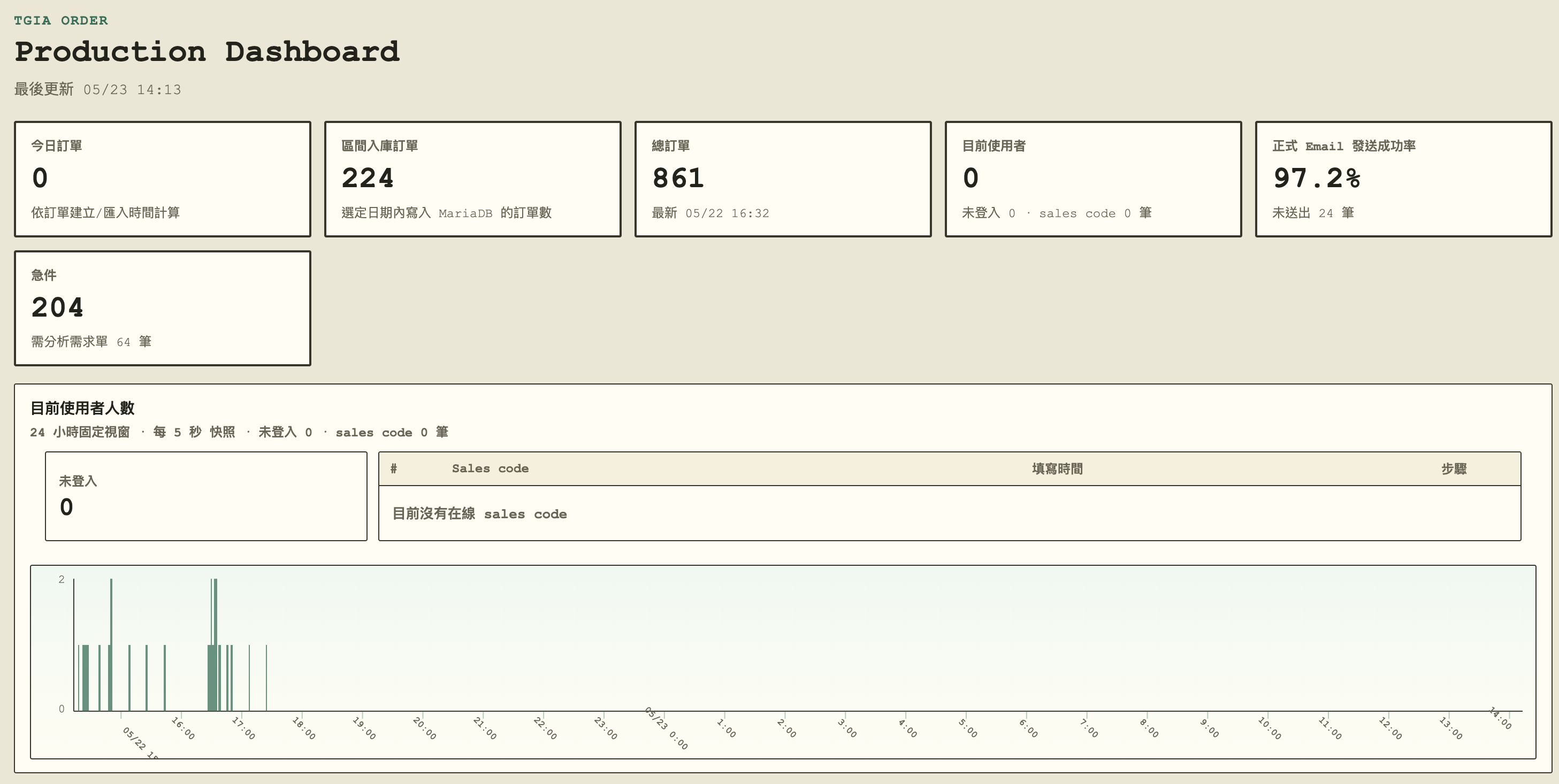This screenshot has height=784, width=1559.
Task: Click the 步驟 column header
Action: pyautogui.click(x=1454, y=469)
